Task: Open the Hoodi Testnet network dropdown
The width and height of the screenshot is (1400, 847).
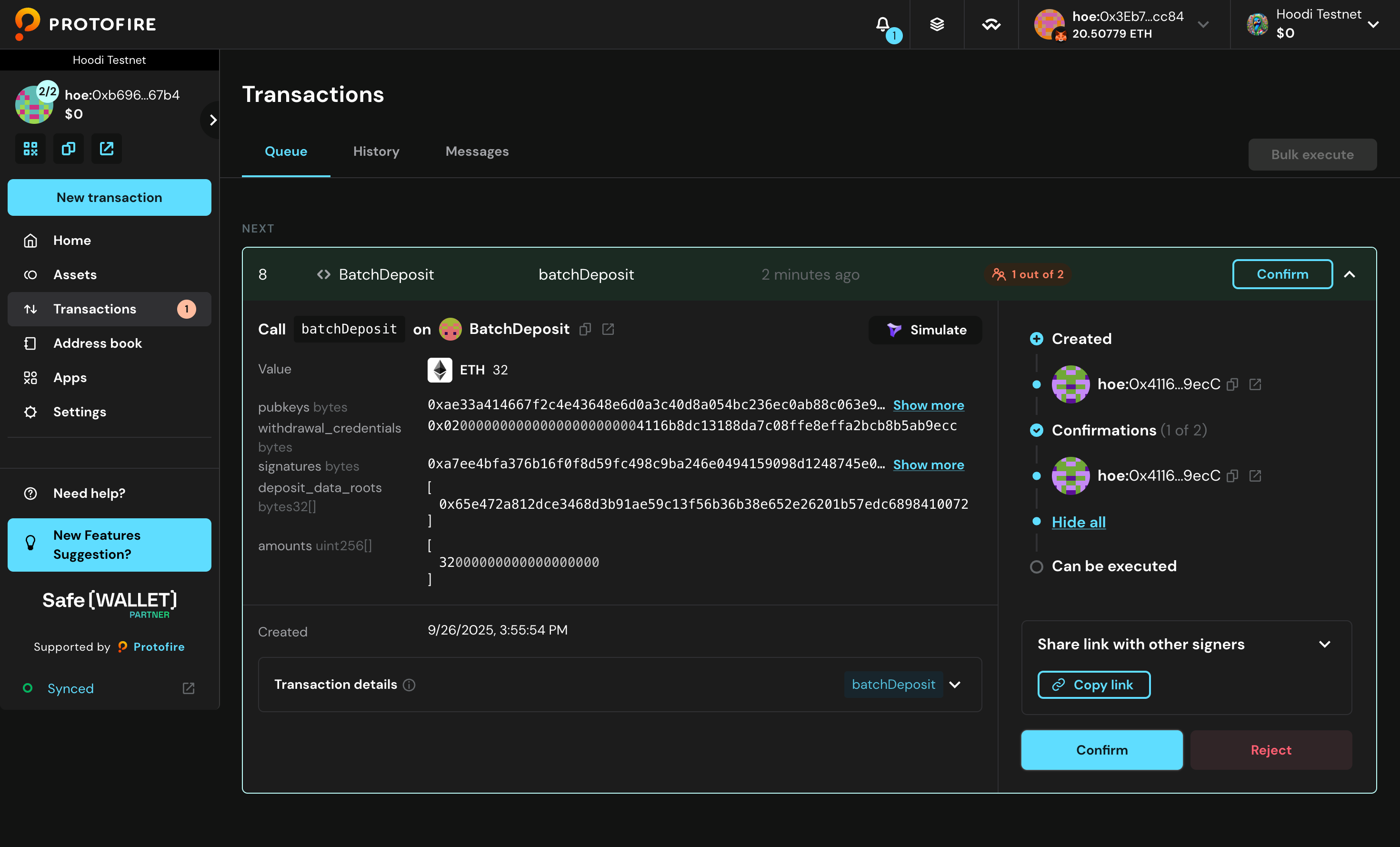Action: (1373, 24)
